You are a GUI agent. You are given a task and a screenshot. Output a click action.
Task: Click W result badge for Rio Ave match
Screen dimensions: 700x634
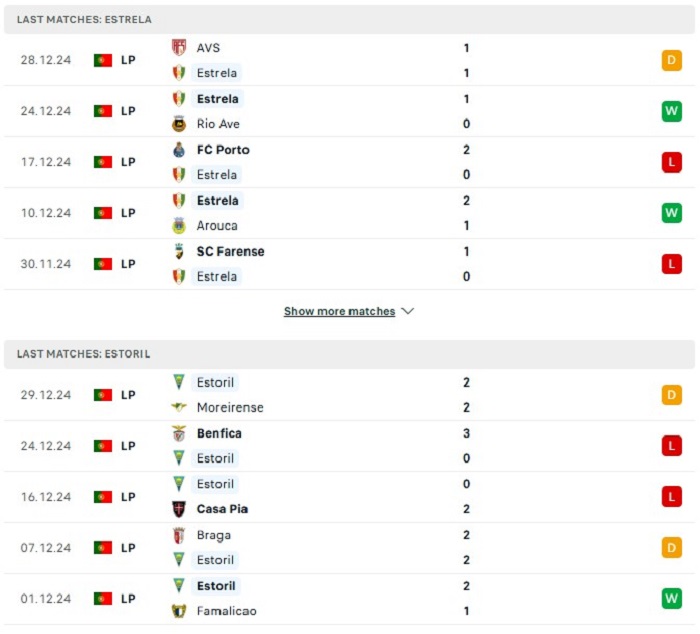coord(671,111)
